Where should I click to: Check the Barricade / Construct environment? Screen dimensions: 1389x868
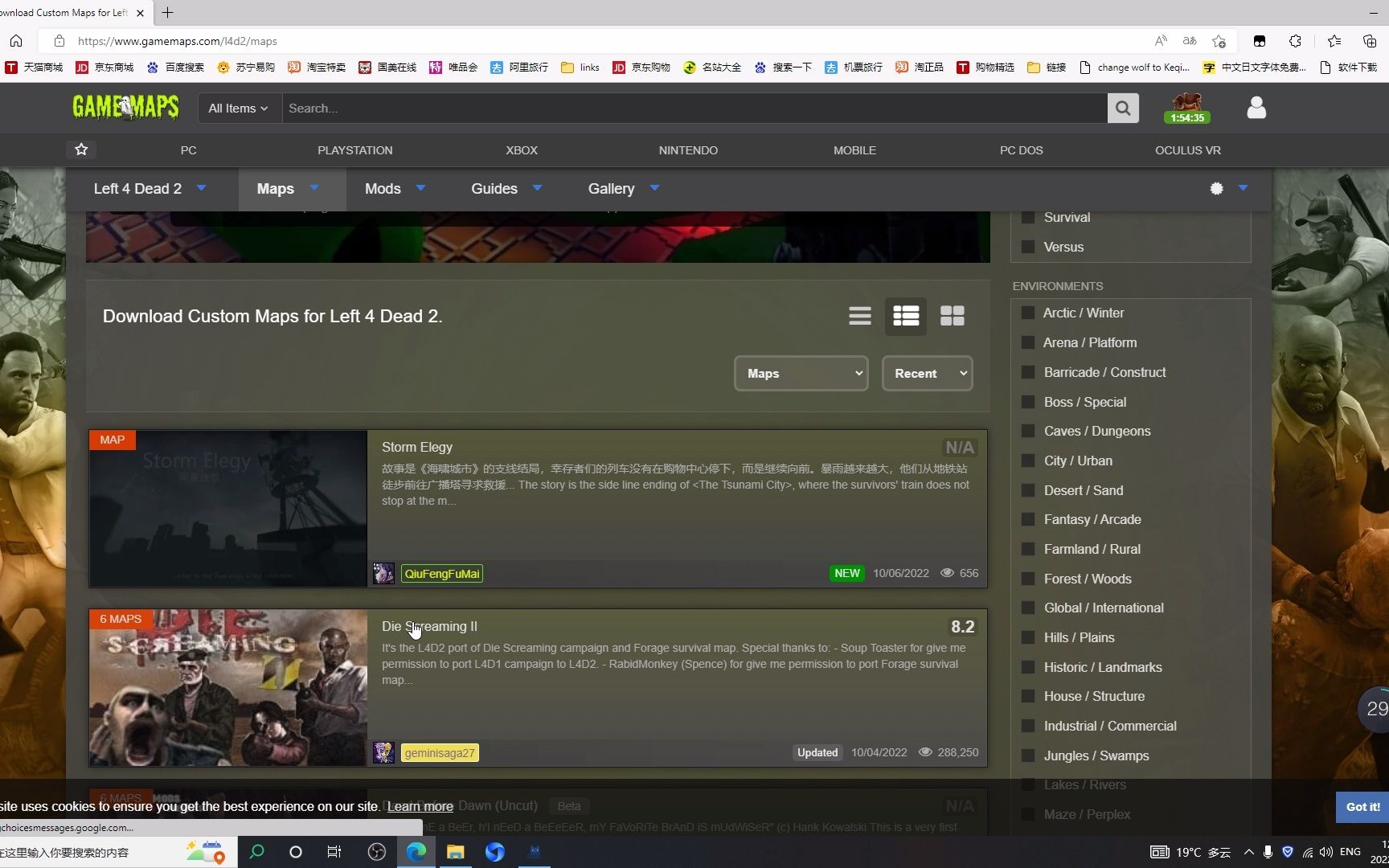[x=1027, y=372]
